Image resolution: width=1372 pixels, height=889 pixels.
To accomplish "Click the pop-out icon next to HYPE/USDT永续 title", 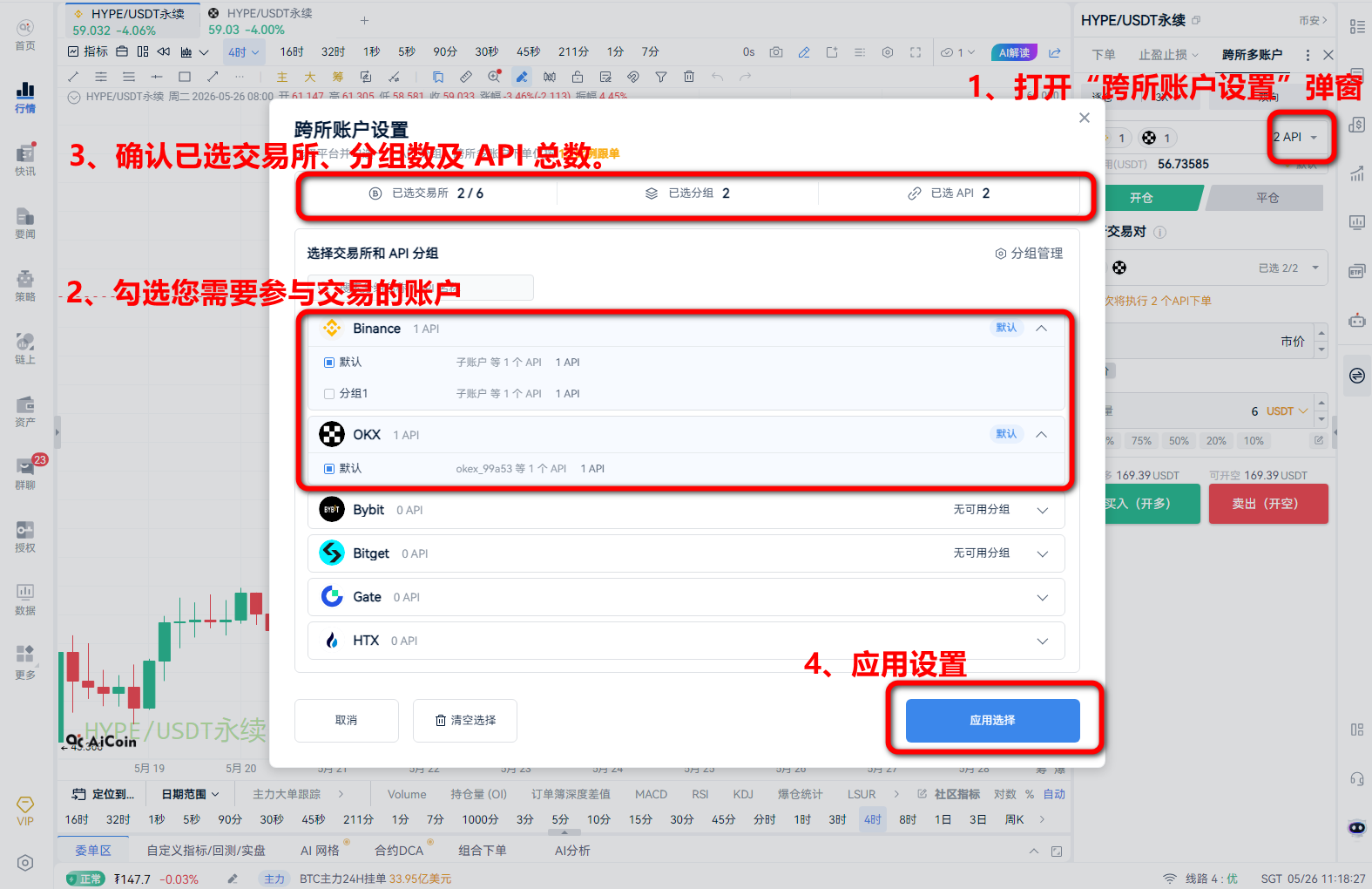I will 1196,20.
